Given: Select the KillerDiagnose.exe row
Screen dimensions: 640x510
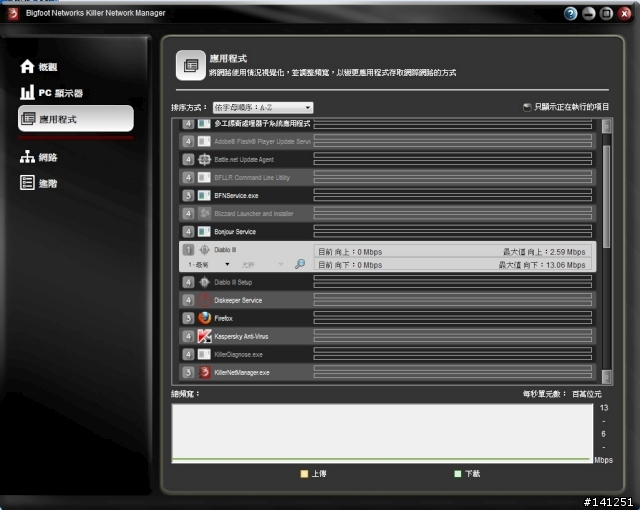Looking at the screenshot, I should (x=388, y=354).
